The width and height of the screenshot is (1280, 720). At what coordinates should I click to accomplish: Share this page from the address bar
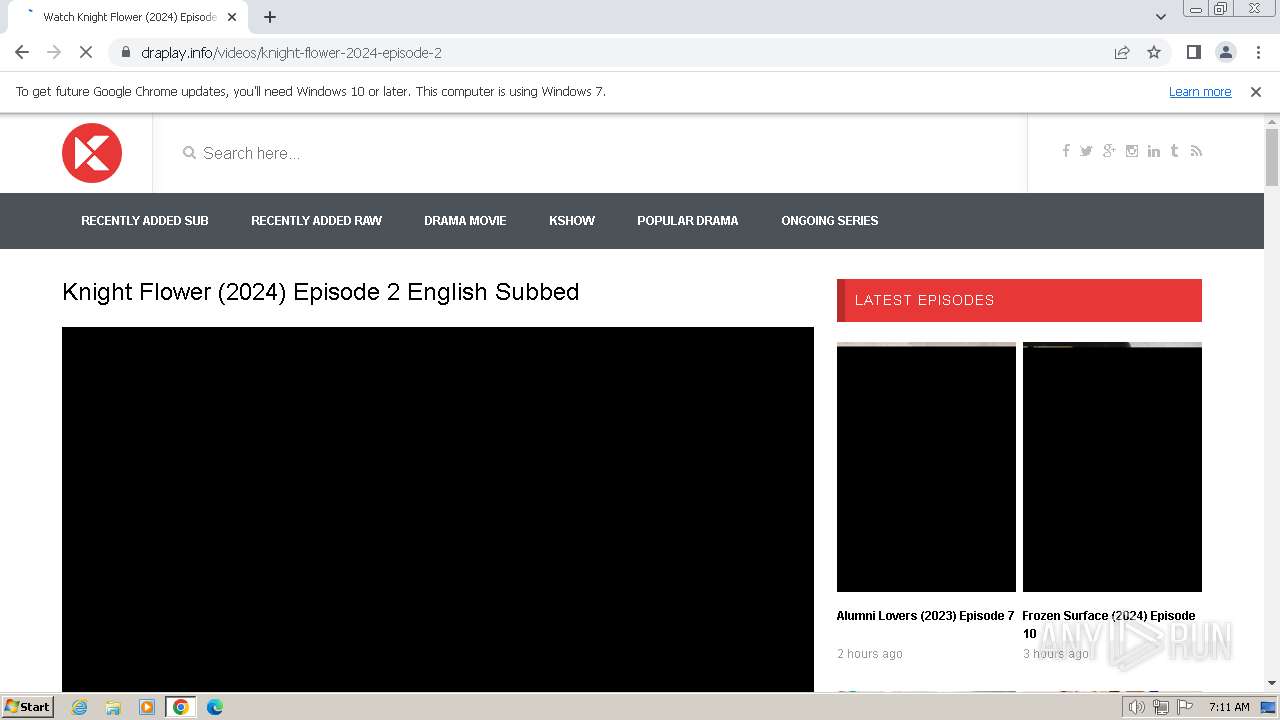(x=1122, y=52)
